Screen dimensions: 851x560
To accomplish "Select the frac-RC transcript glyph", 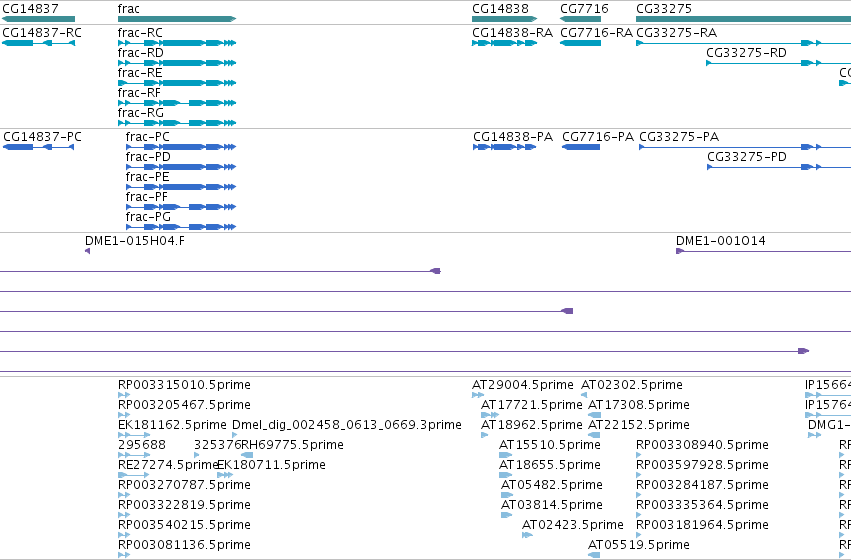I will coord(177,43).
